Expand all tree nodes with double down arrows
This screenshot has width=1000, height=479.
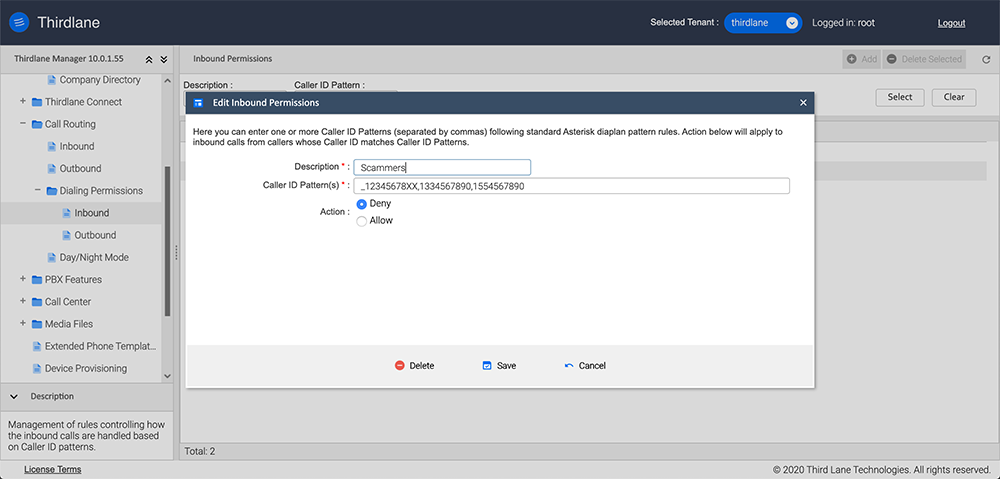(x=163, y=59)
